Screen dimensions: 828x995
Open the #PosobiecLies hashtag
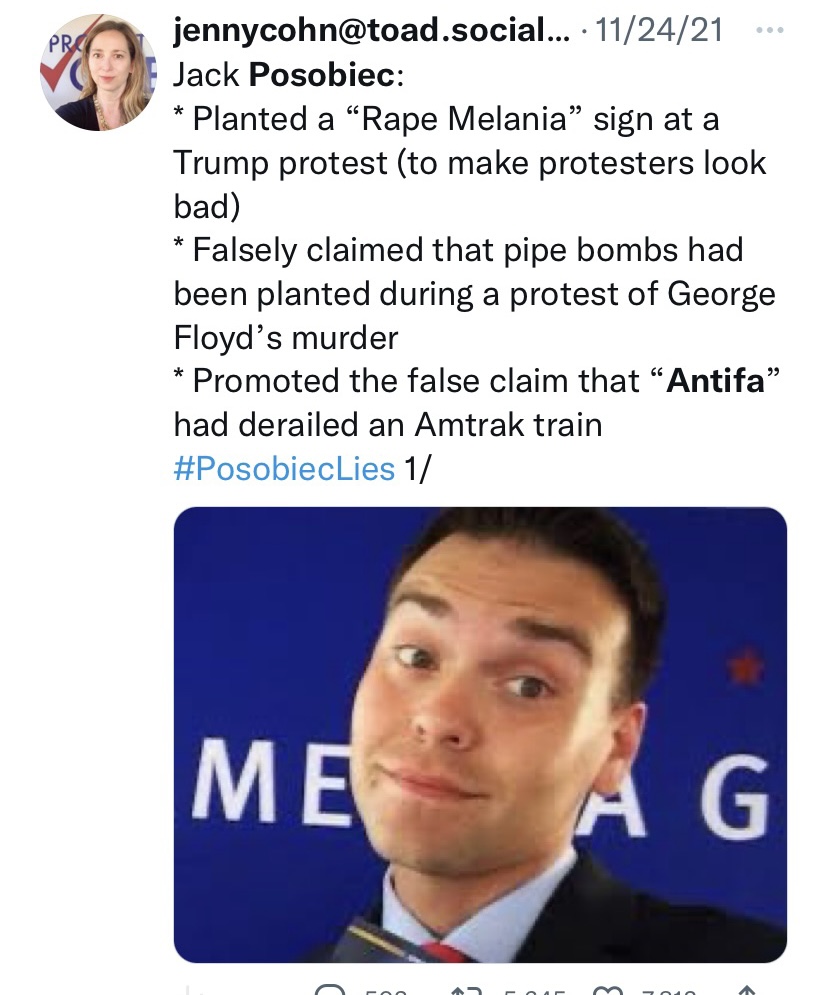tap(284, 468)
